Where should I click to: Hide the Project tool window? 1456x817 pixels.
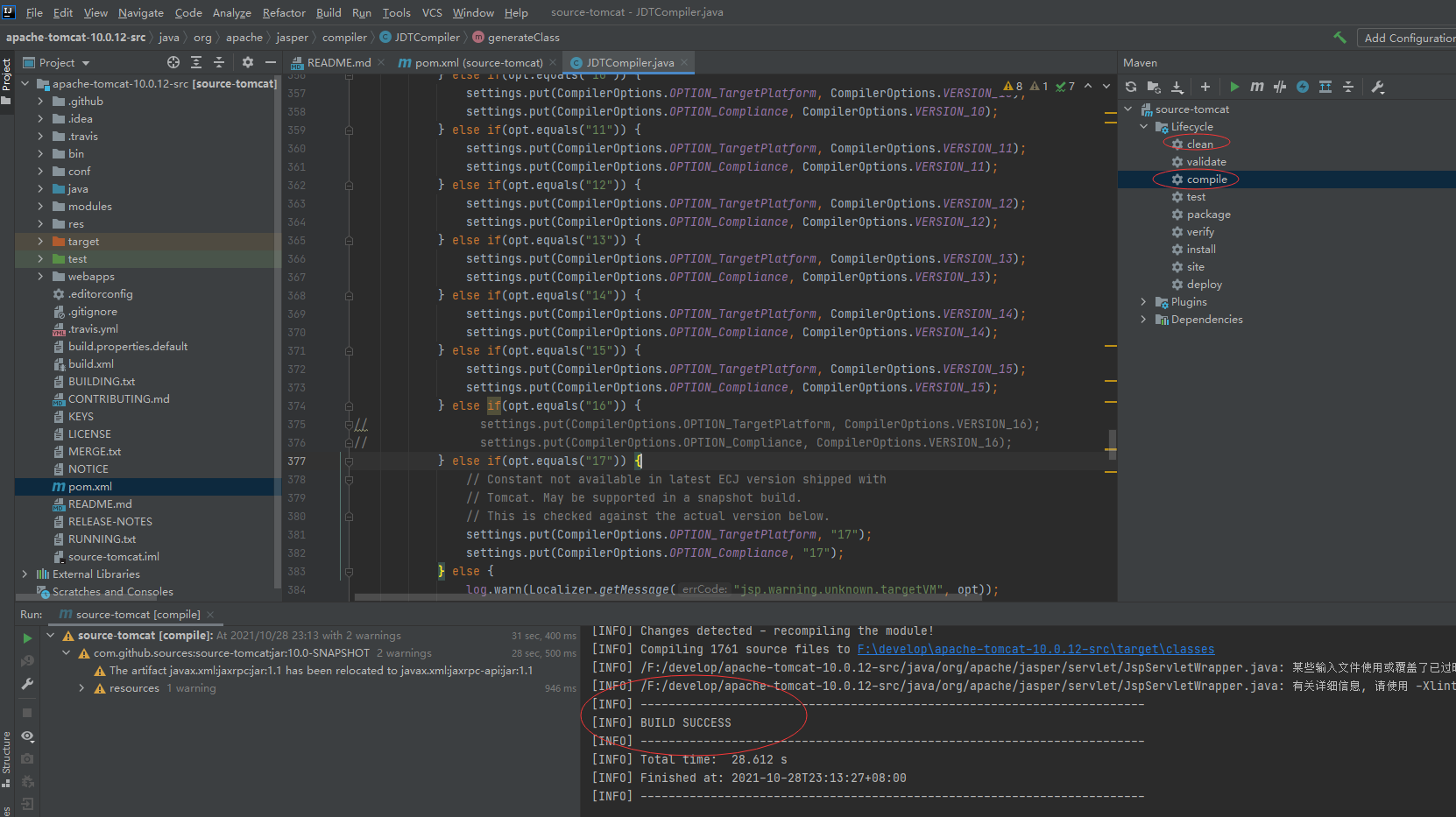coord(271,62)
